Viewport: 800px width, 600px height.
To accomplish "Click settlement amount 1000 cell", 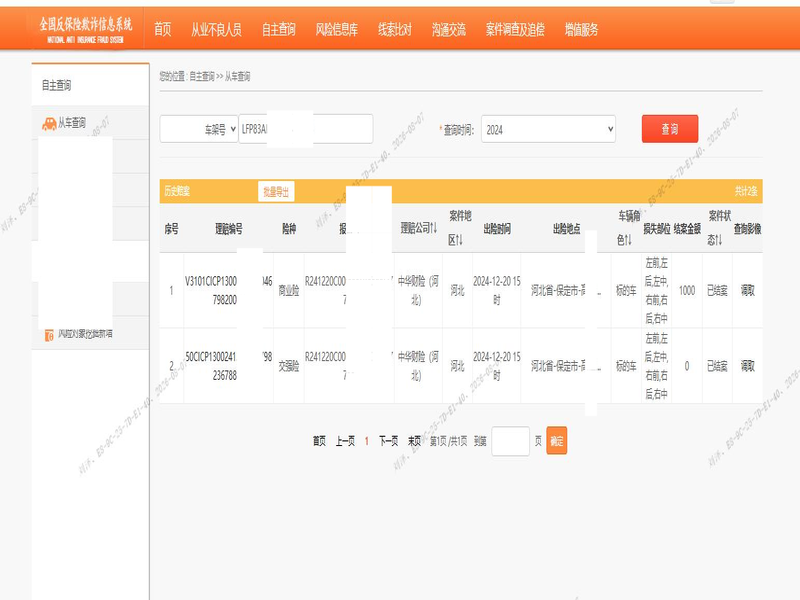I will click(x=687, y=290).
